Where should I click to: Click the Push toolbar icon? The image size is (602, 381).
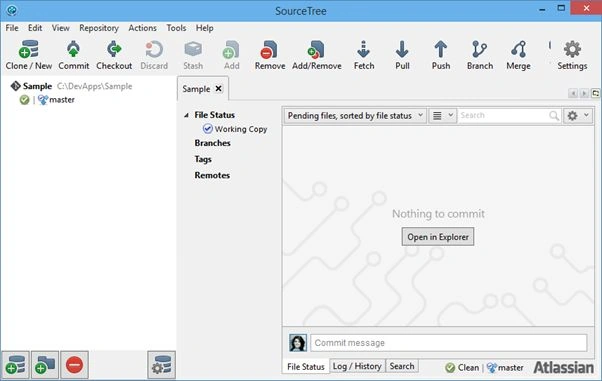point(441,49)
